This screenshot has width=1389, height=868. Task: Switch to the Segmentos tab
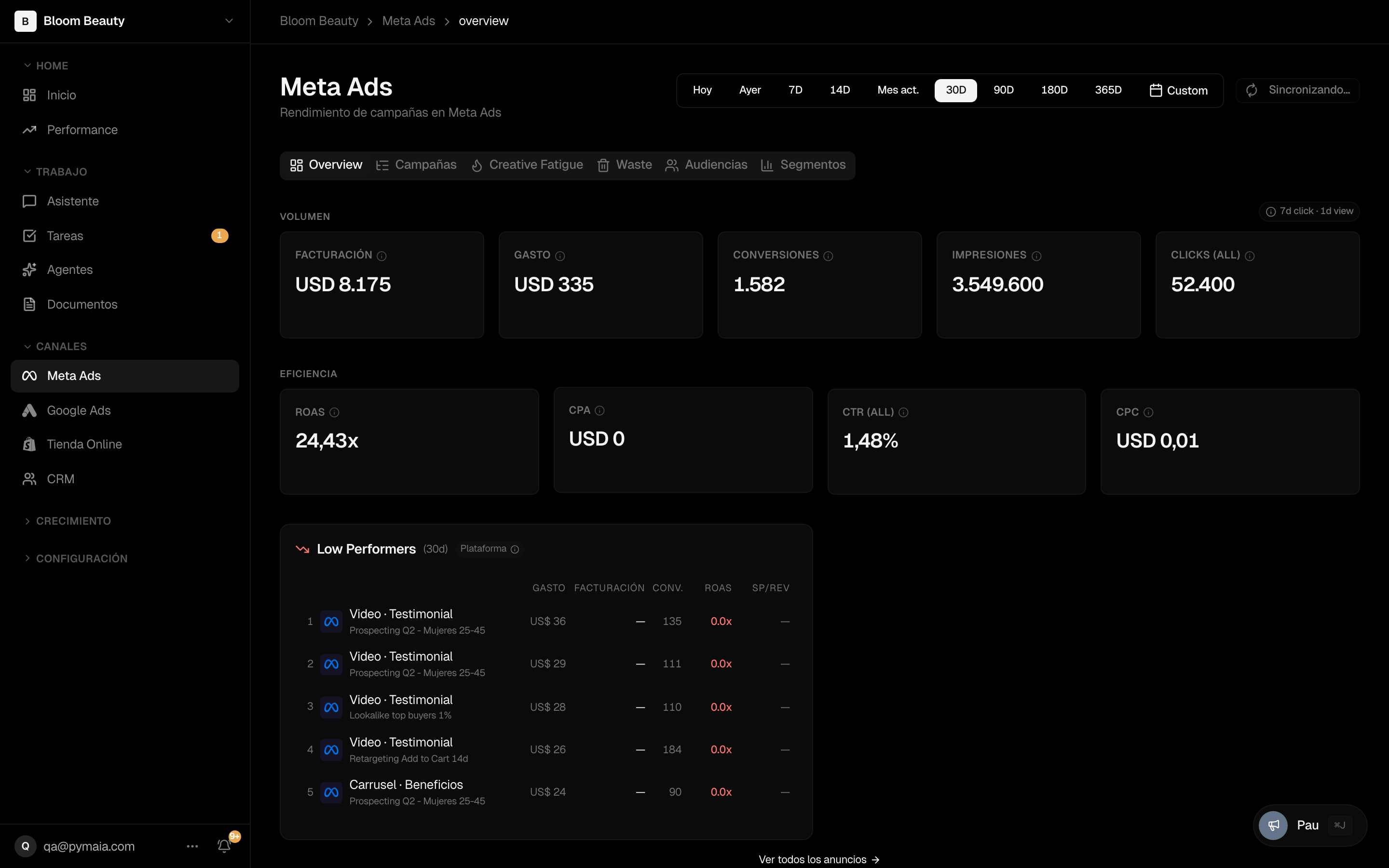[803, 165]
